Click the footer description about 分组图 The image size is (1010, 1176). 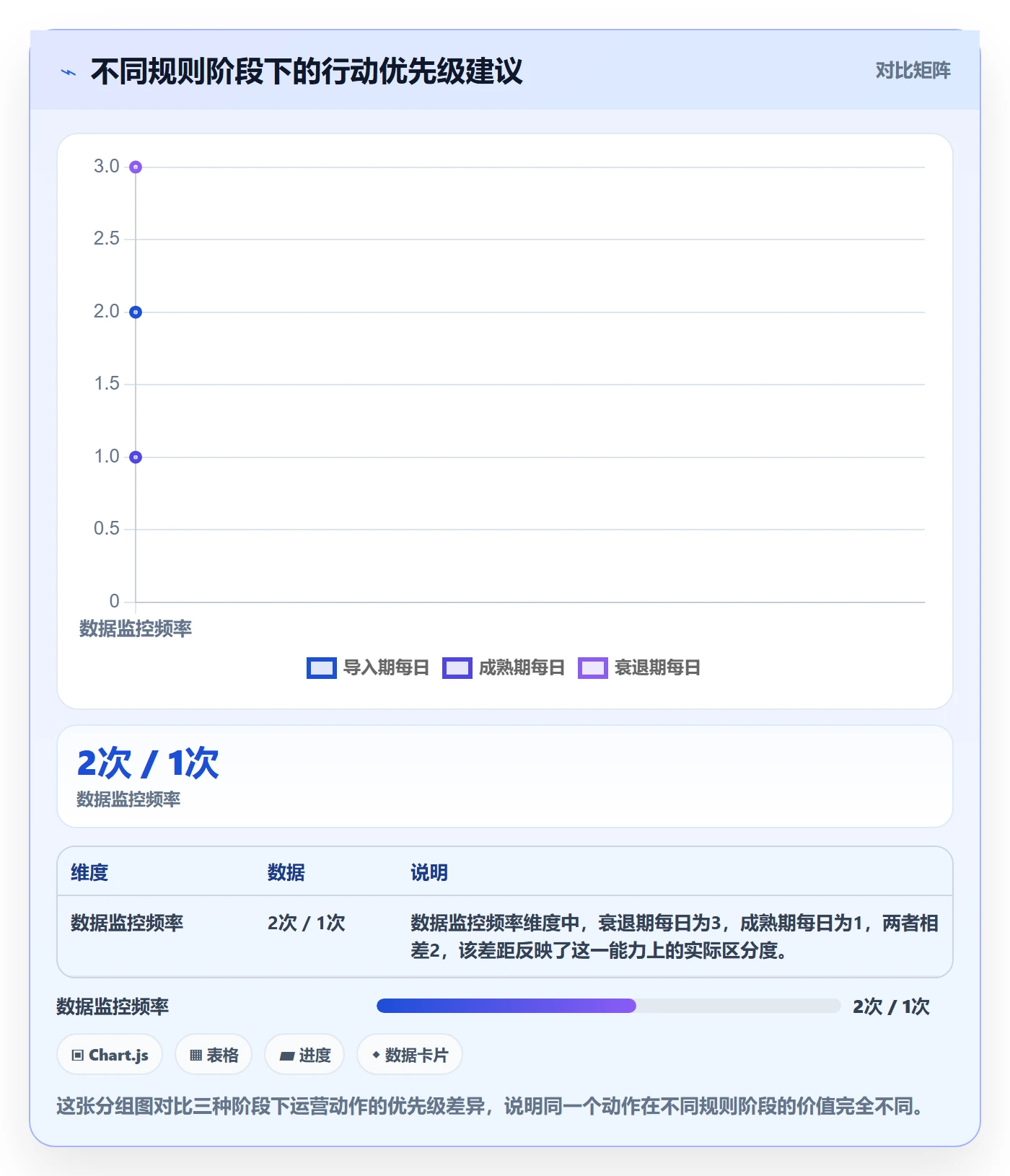click(x=491, y=1106)
